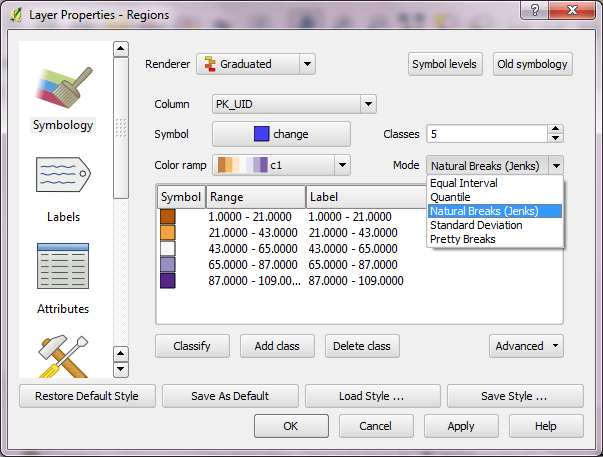Click the tools icon below Attributes
Screen dimensions: 603x457
point(62,355)
